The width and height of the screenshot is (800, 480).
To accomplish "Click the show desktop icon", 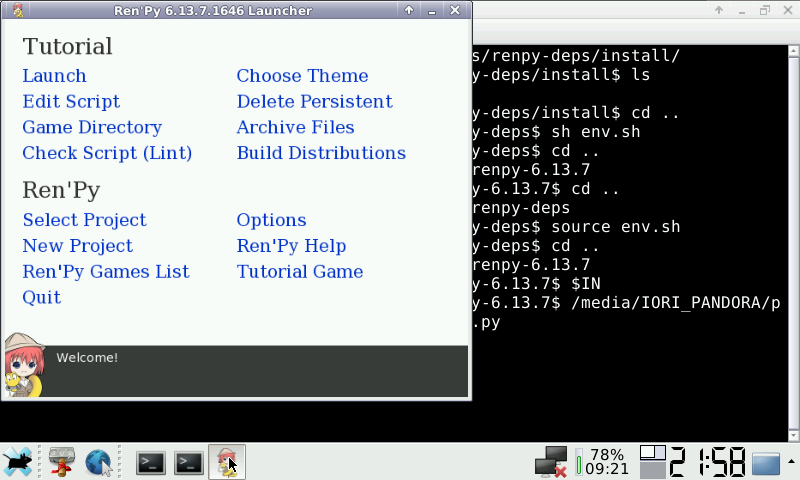I will pos(766,463).
